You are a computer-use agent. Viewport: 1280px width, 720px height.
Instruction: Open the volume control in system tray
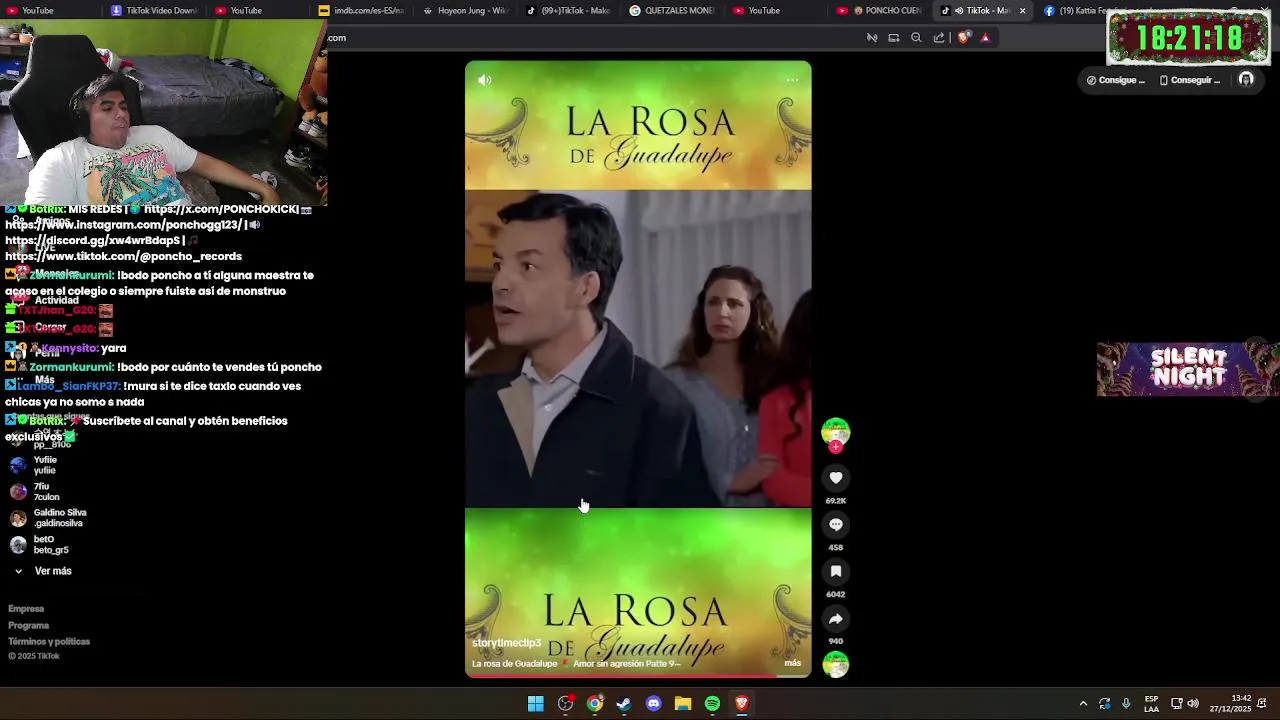(1193, 704)
